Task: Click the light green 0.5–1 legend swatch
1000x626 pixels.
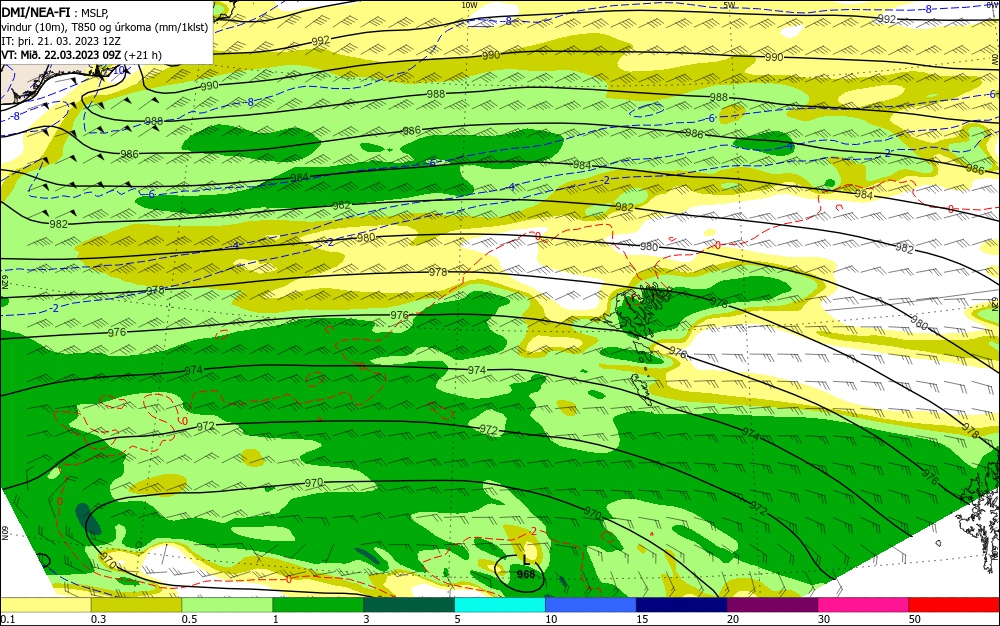Action: (227, 605)
